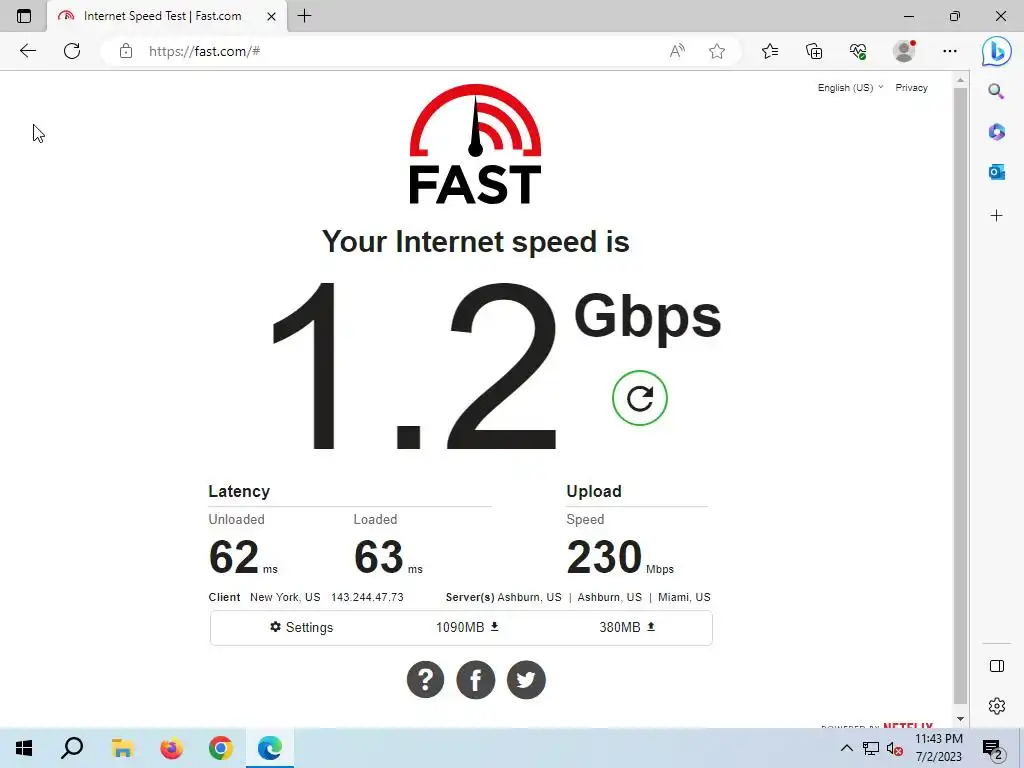Open Collections in the Edge toolbar

pyautogui.click(x=814, y=51)
